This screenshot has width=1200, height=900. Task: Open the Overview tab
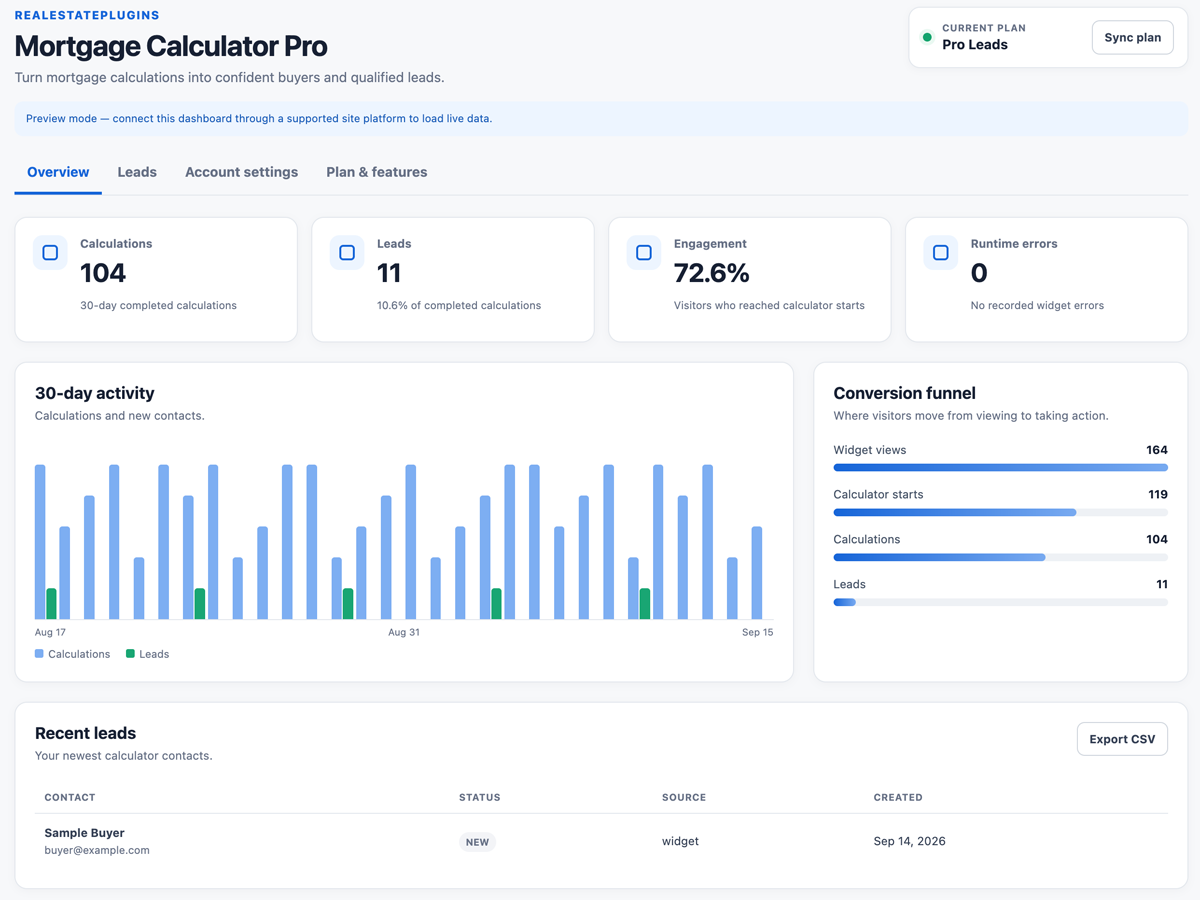pyautogui.click(x=58, y=173)
